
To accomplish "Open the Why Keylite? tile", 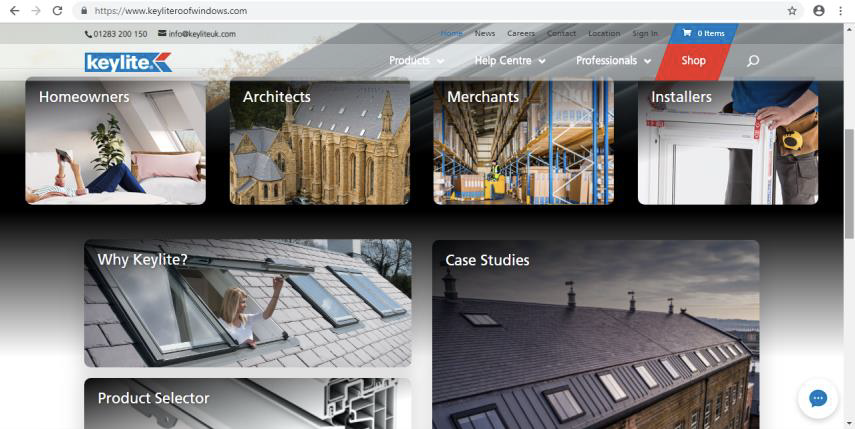I will click(x=248, y=303).
